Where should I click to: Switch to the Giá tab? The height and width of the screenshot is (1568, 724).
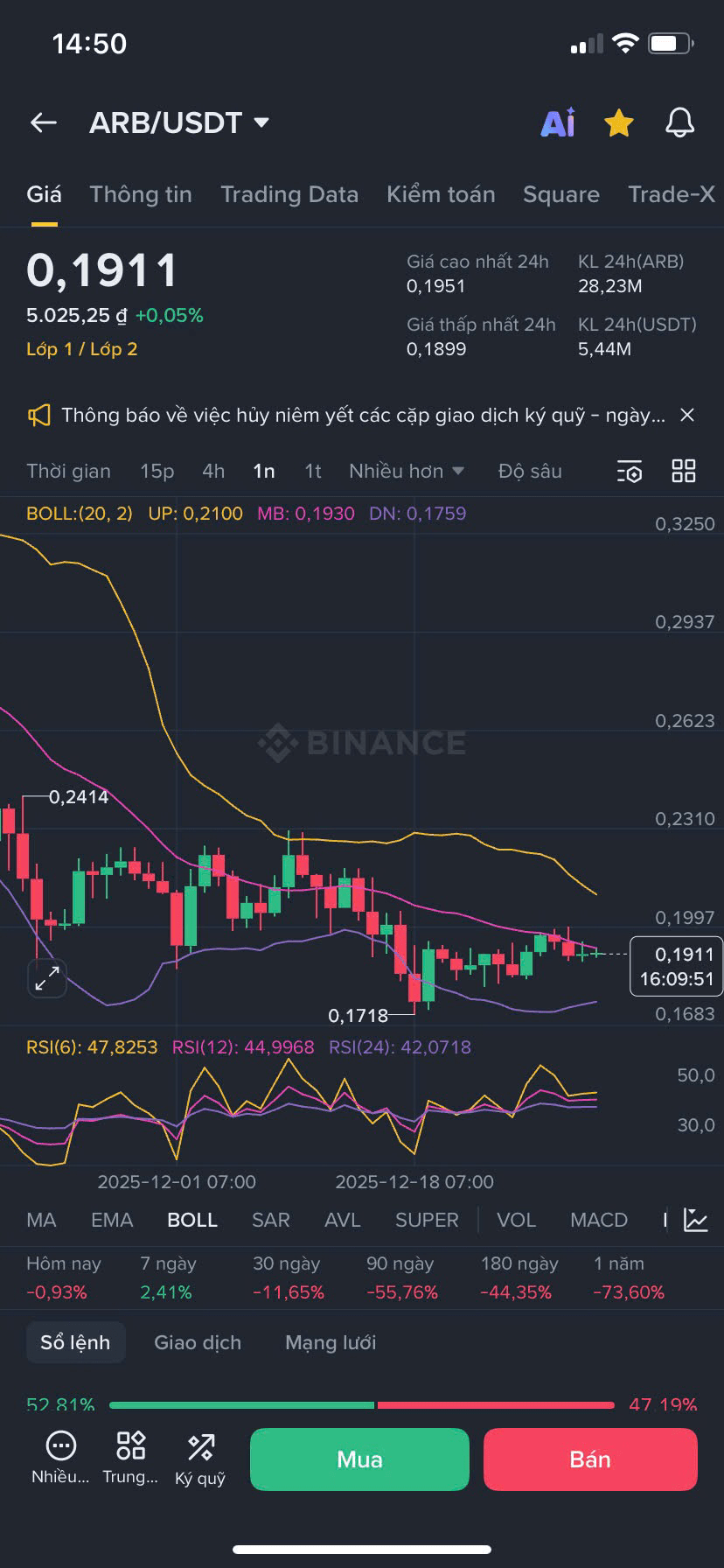click(x=44, y=194)
